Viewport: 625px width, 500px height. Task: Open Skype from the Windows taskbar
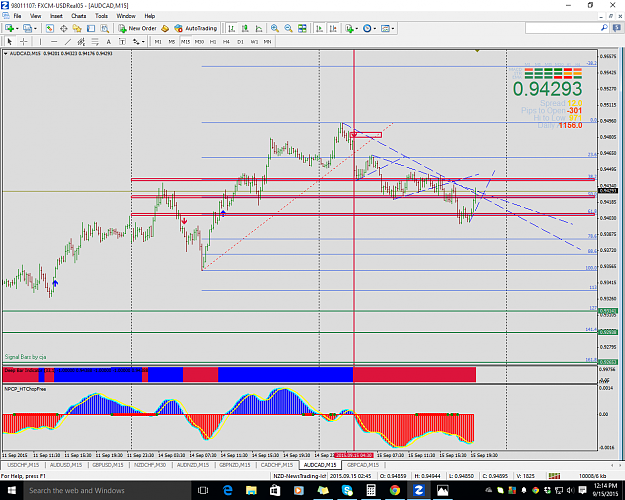[347, 490]
